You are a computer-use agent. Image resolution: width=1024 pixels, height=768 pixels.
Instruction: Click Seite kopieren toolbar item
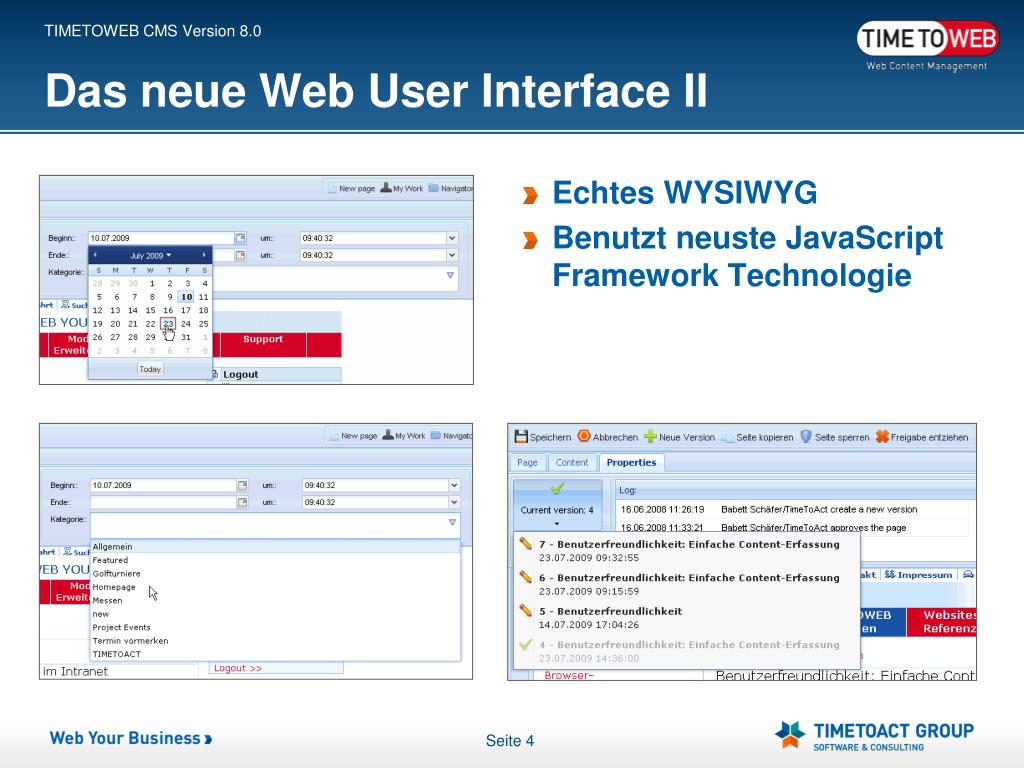pos(758,437)
